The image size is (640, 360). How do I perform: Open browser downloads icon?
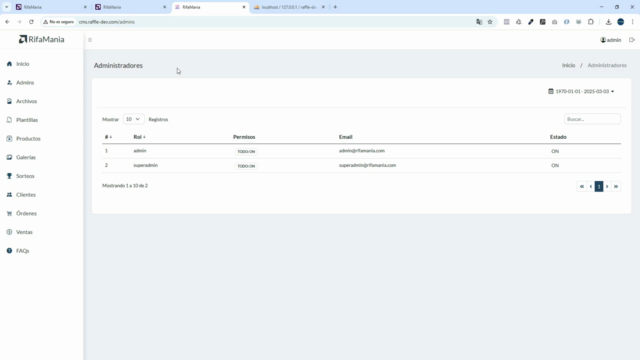pos(608,22)
